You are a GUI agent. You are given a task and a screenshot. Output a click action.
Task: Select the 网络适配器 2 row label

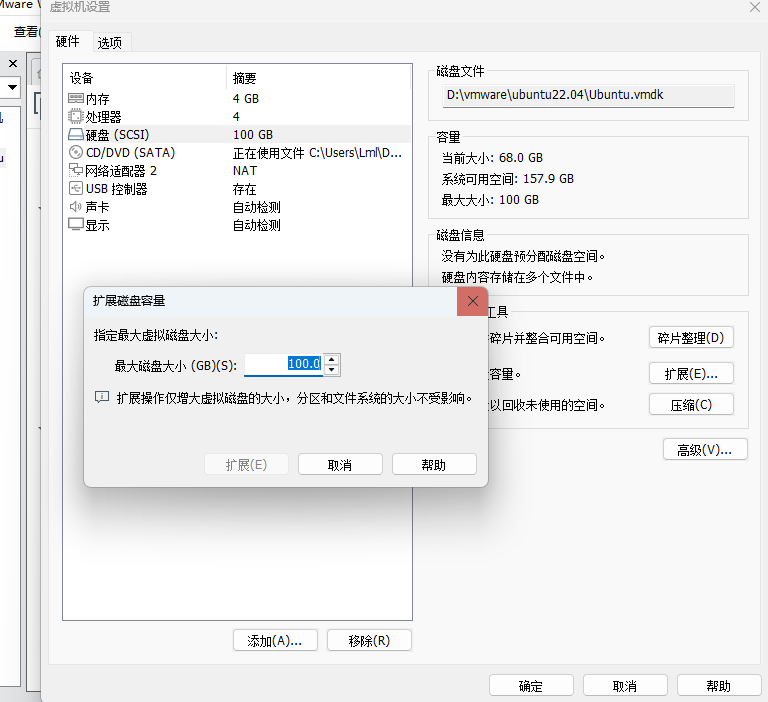pyautogui.click(x=121, y=171)
